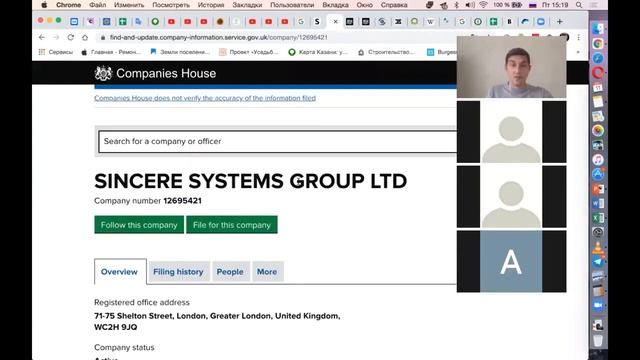Screen dimensions: 640x360
Task: Click File for this company button
Action: pos(232,225)
